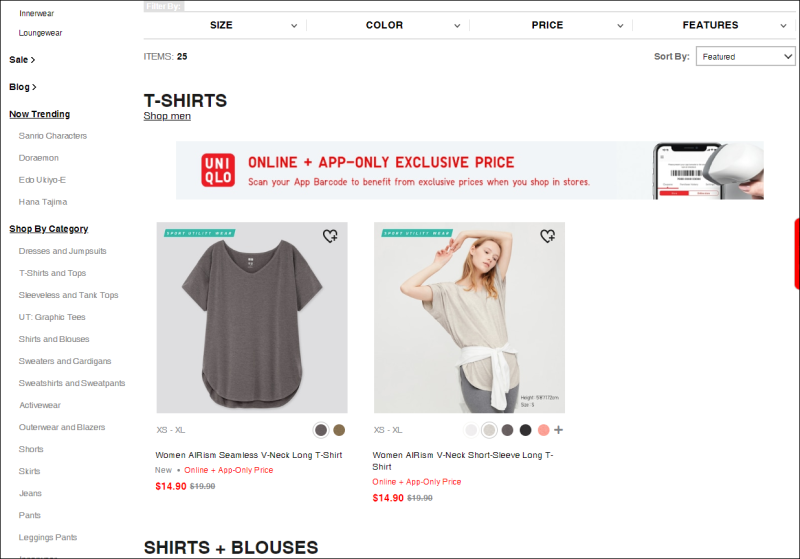Screen dimensions: 800x559
Task: Open UT: Graphic Tees category
Action: point(52,317)
